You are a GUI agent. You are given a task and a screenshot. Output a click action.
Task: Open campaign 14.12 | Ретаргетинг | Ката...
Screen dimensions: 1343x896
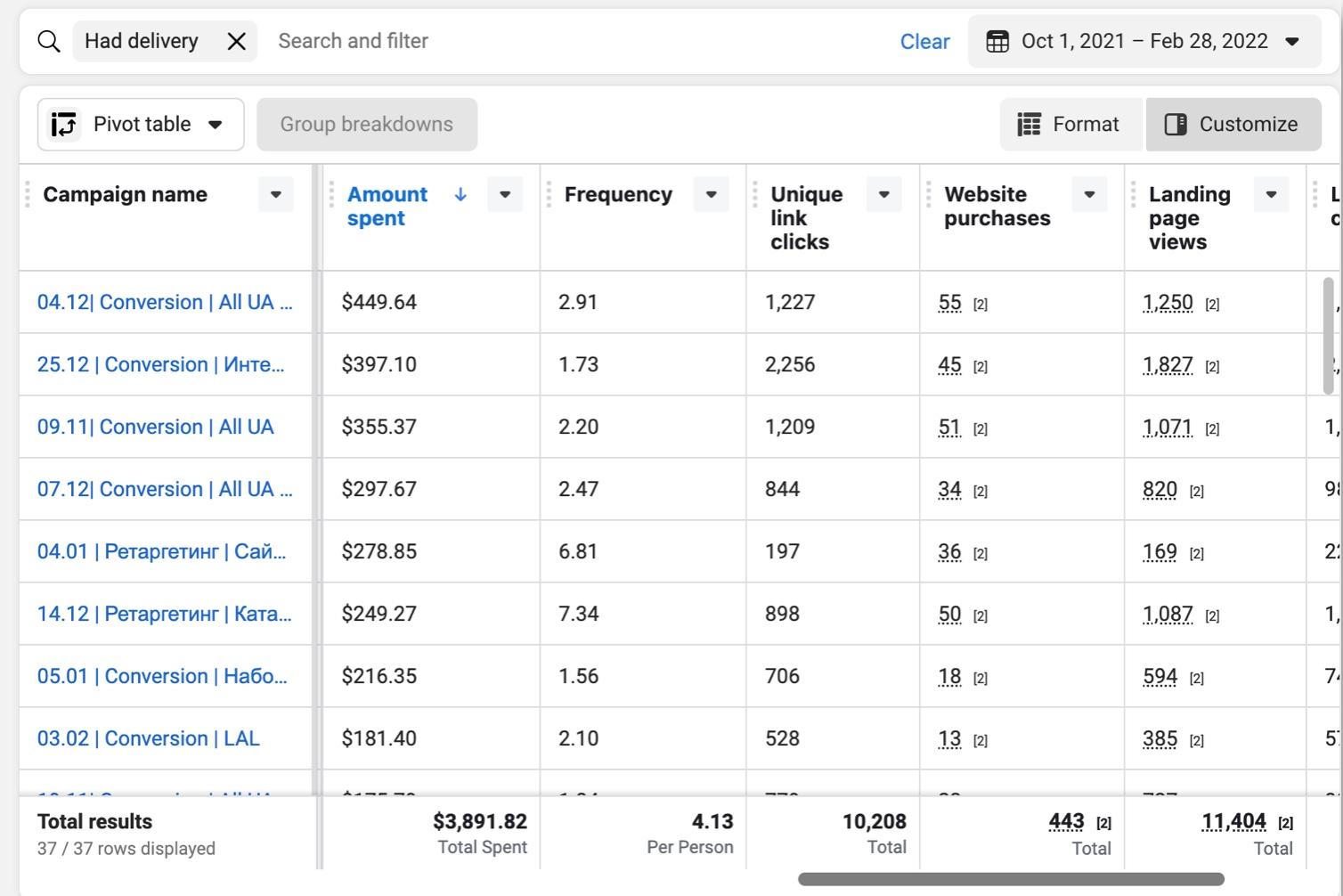point(165,615)
